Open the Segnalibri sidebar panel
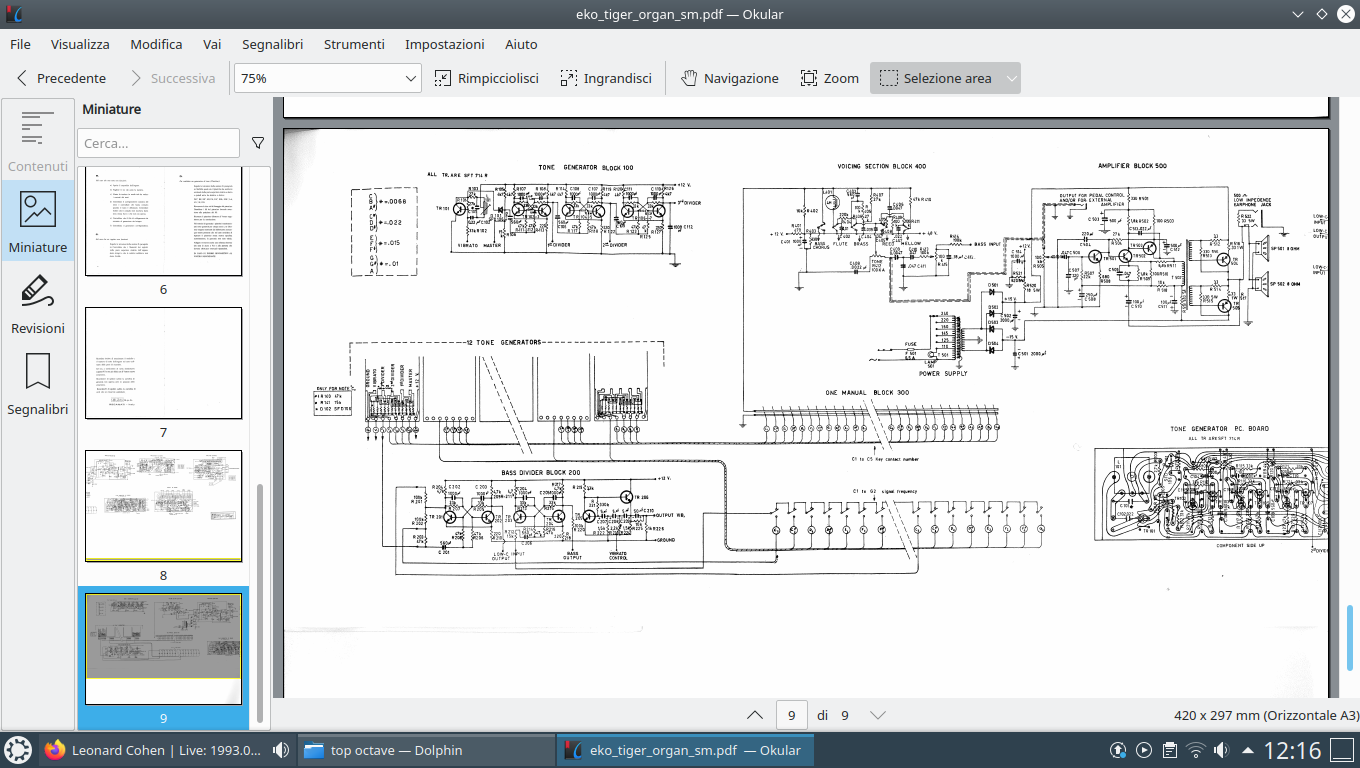The image size is (1360, 768). point(38,385)
